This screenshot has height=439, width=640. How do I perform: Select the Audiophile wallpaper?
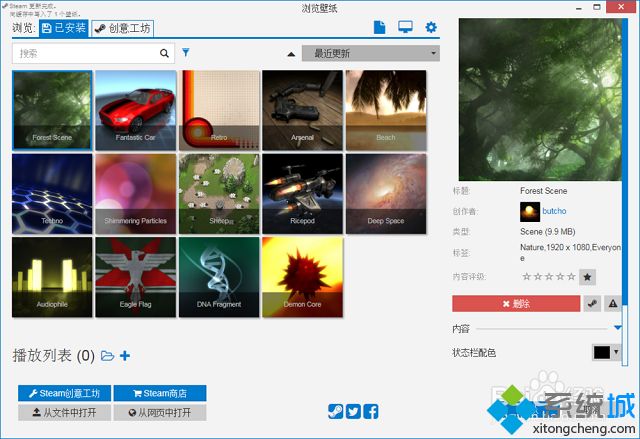point(52,277)
